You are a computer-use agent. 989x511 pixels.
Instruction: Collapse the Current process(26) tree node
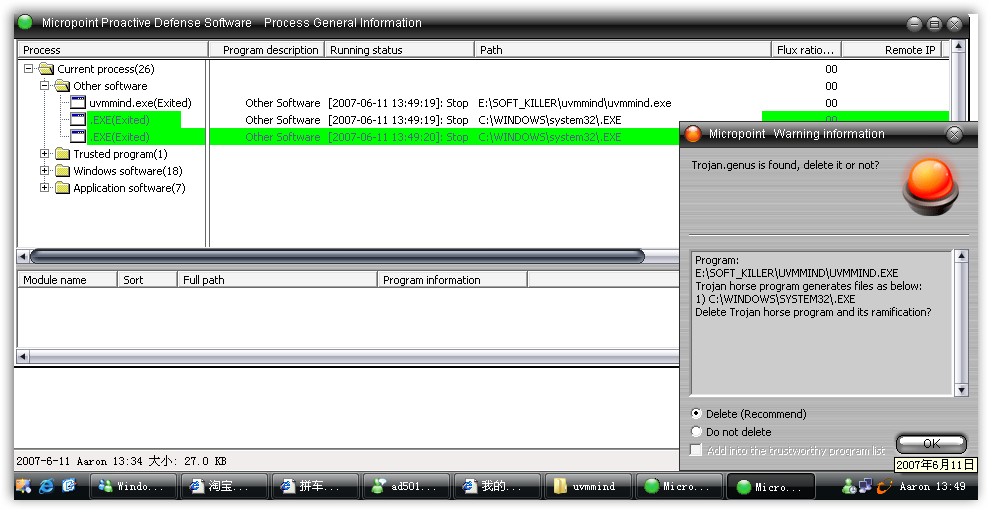(28, 68)
